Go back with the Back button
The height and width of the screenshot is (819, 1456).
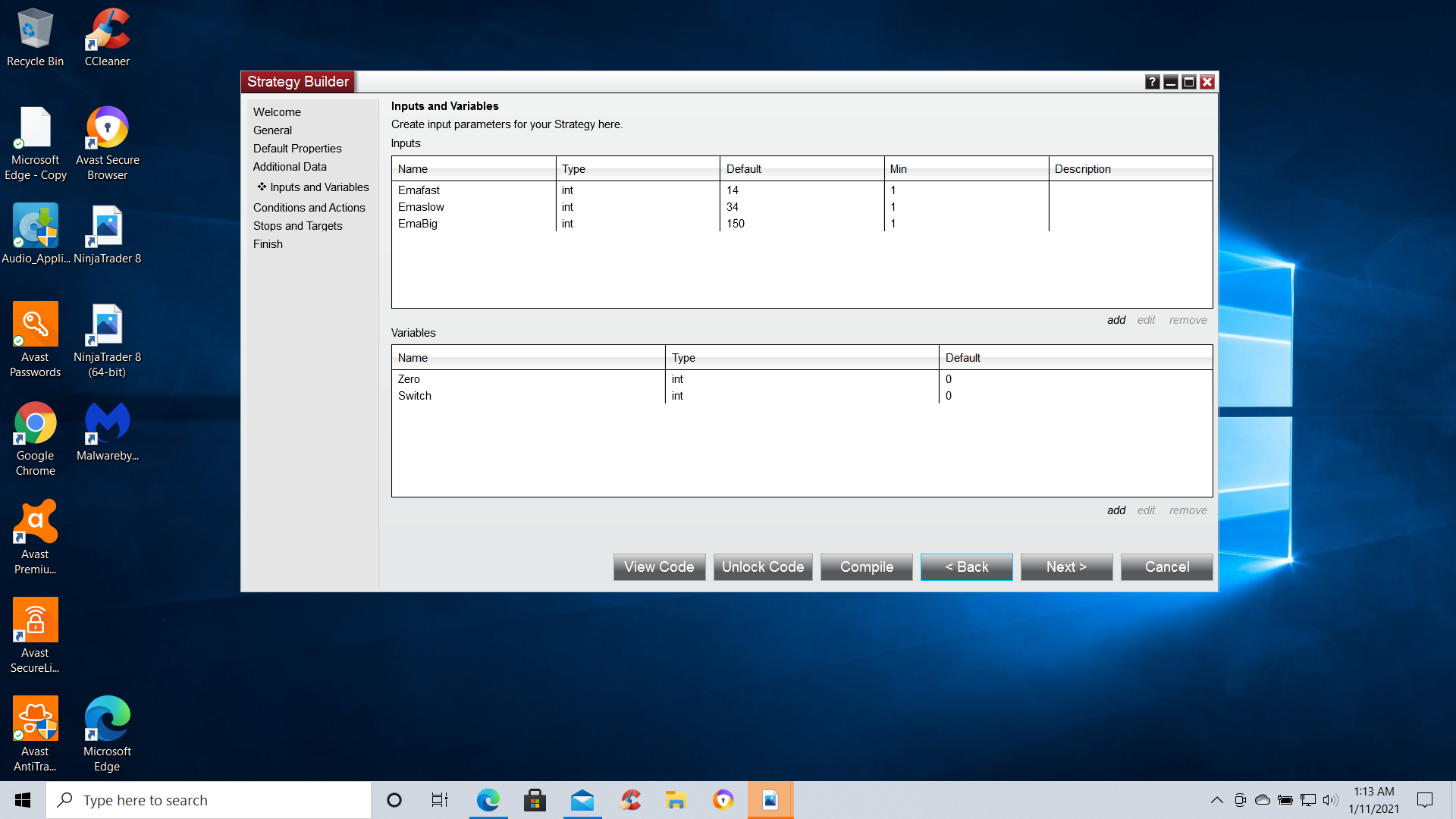[x=967, y=567]
